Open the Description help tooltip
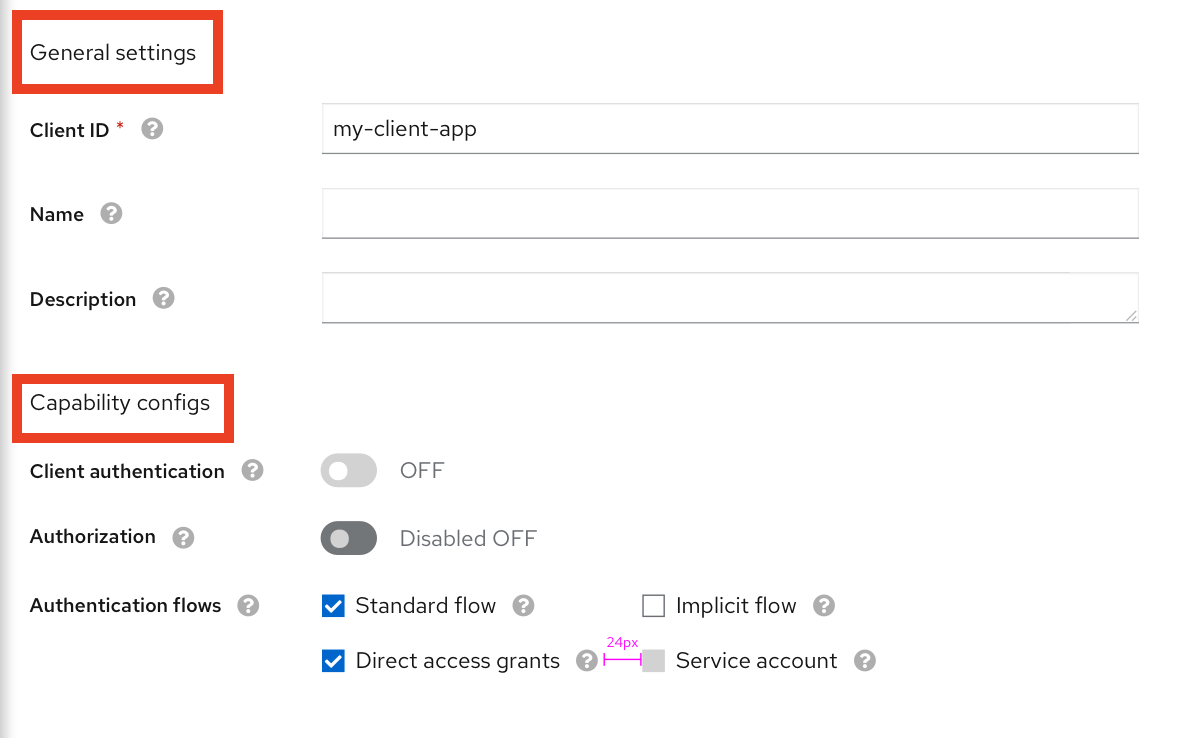Screen dimensions: 1180x738 pos(163,298)
